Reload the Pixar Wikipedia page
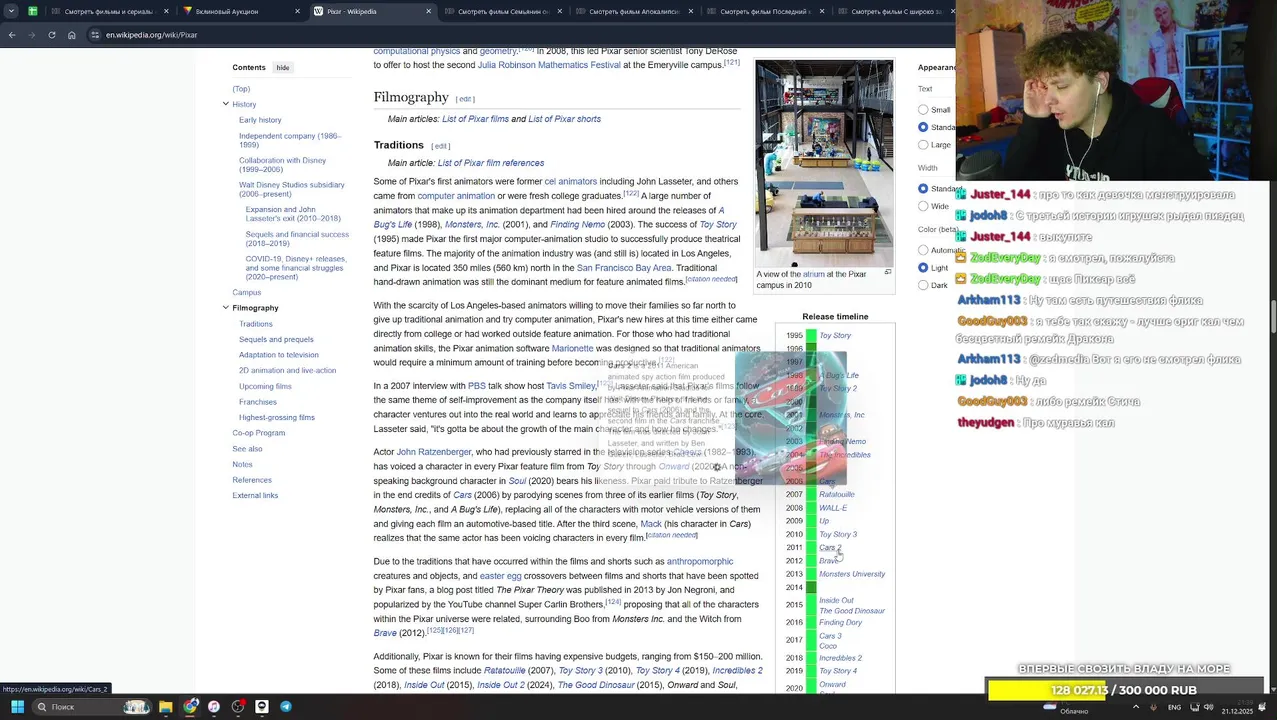The height and width of the screenshot is (720, 1277). click(52, 35)
